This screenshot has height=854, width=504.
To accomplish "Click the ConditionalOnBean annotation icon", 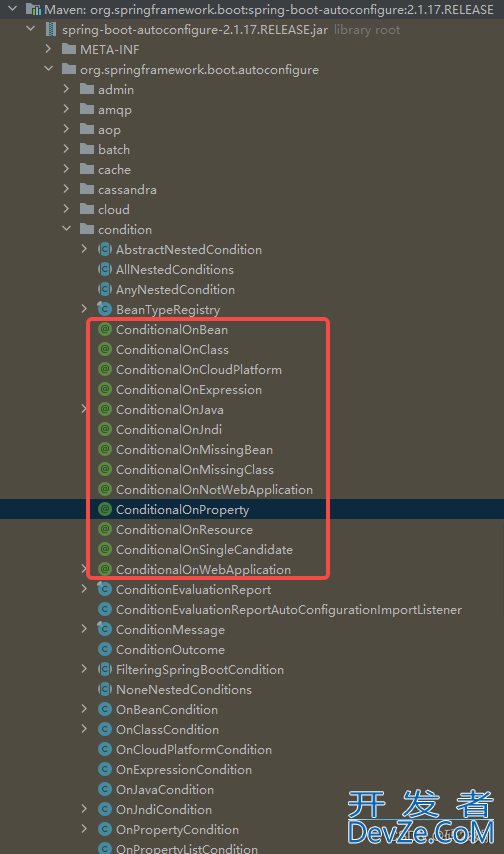I will pos(105,330).
